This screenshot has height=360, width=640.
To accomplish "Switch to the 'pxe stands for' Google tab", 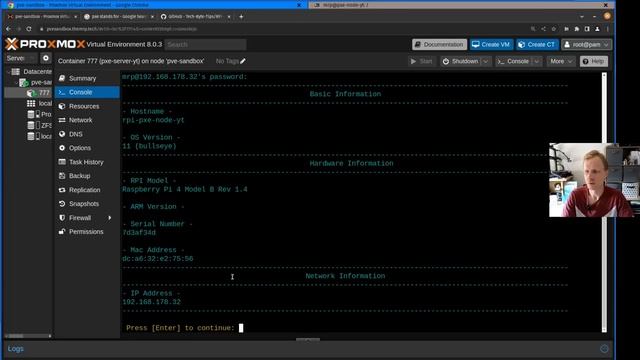I will [x=118, y=17].
